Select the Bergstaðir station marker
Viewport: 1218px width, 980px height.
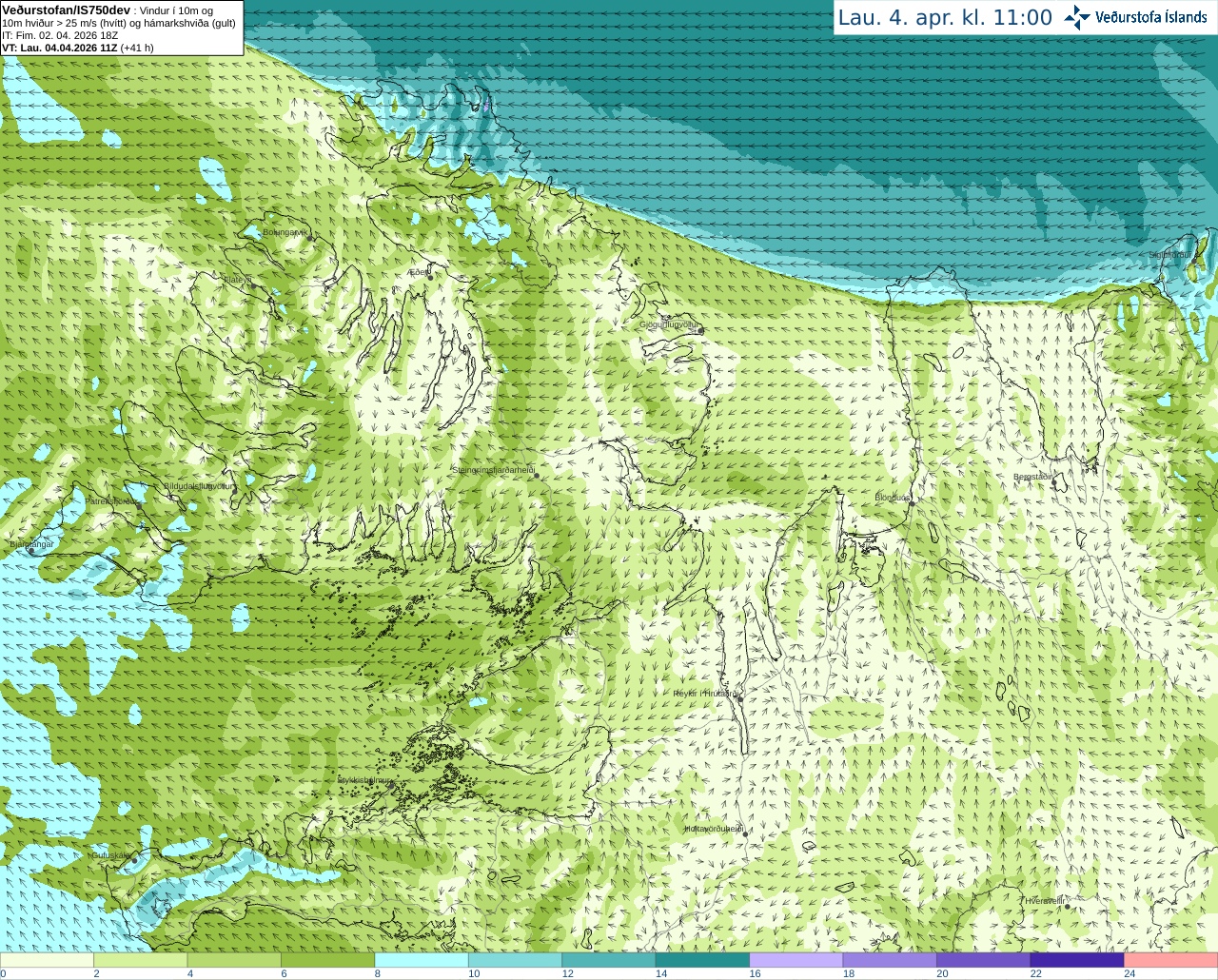(x=1056, y=480)
